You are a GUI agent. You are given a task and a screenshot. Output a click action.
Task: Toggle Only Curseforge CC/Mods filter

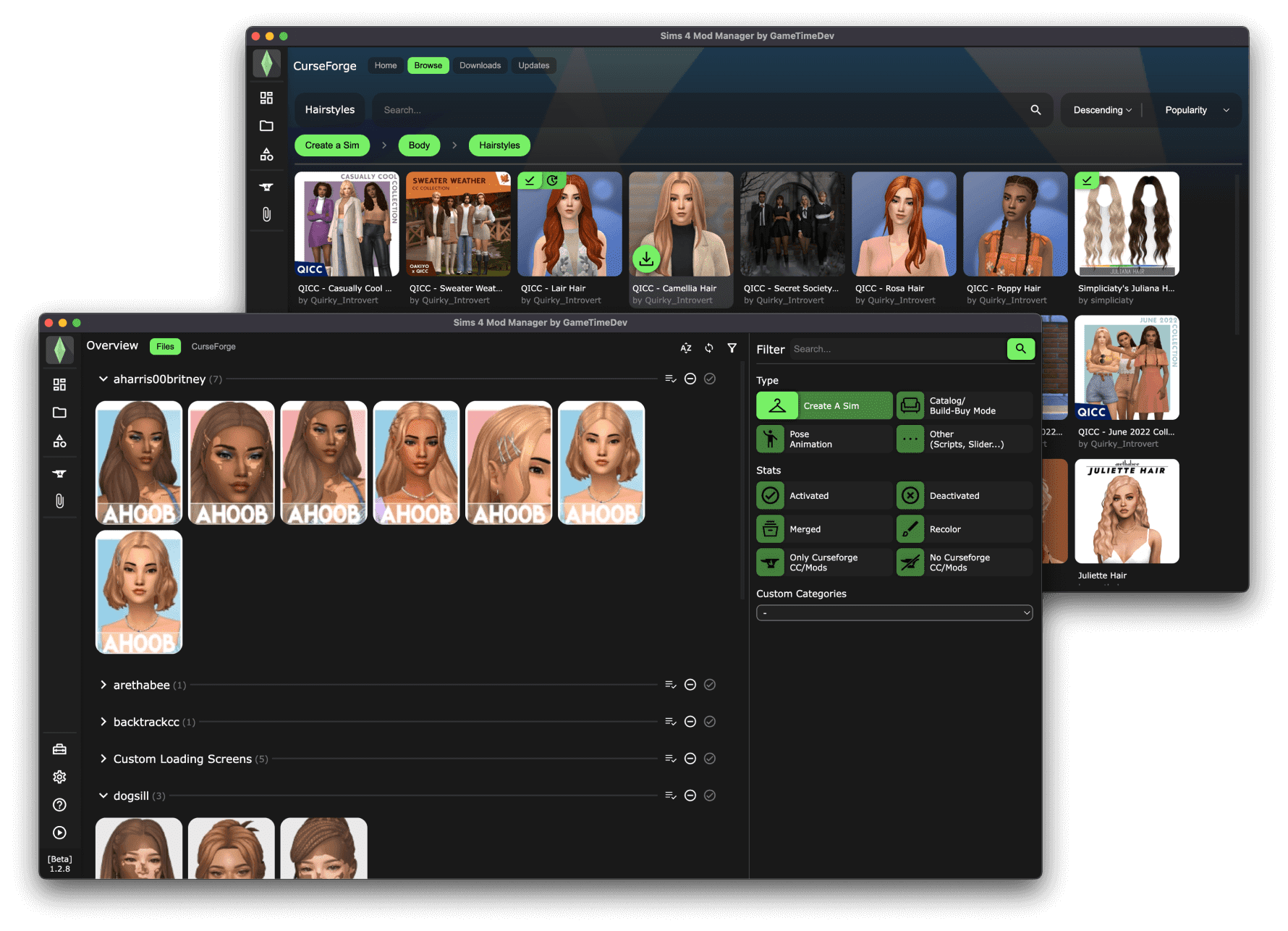pyautogui.click(x=824, y=563)
